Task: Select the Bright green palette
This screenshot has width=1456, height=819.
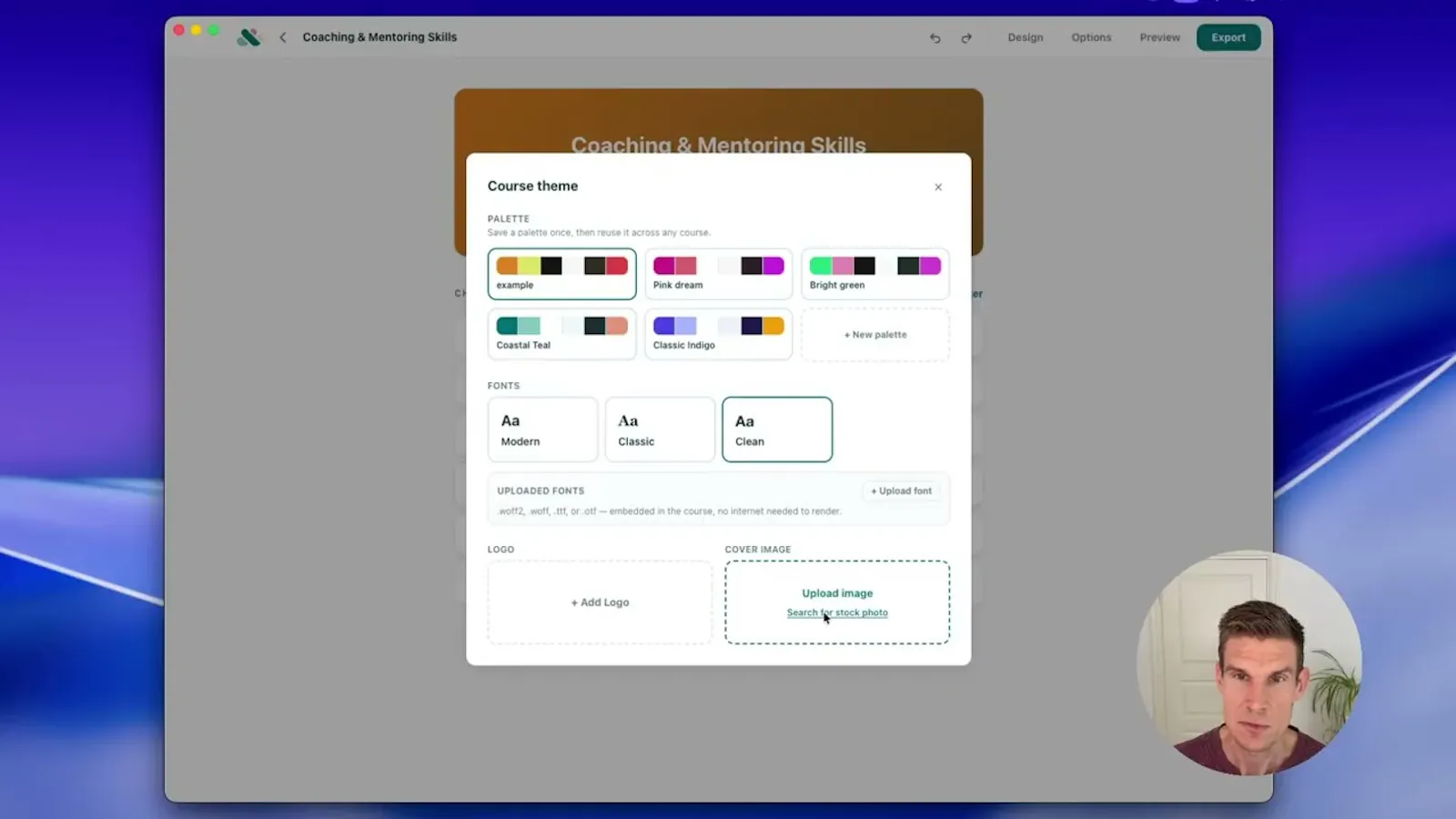Action: pos(875,274)
